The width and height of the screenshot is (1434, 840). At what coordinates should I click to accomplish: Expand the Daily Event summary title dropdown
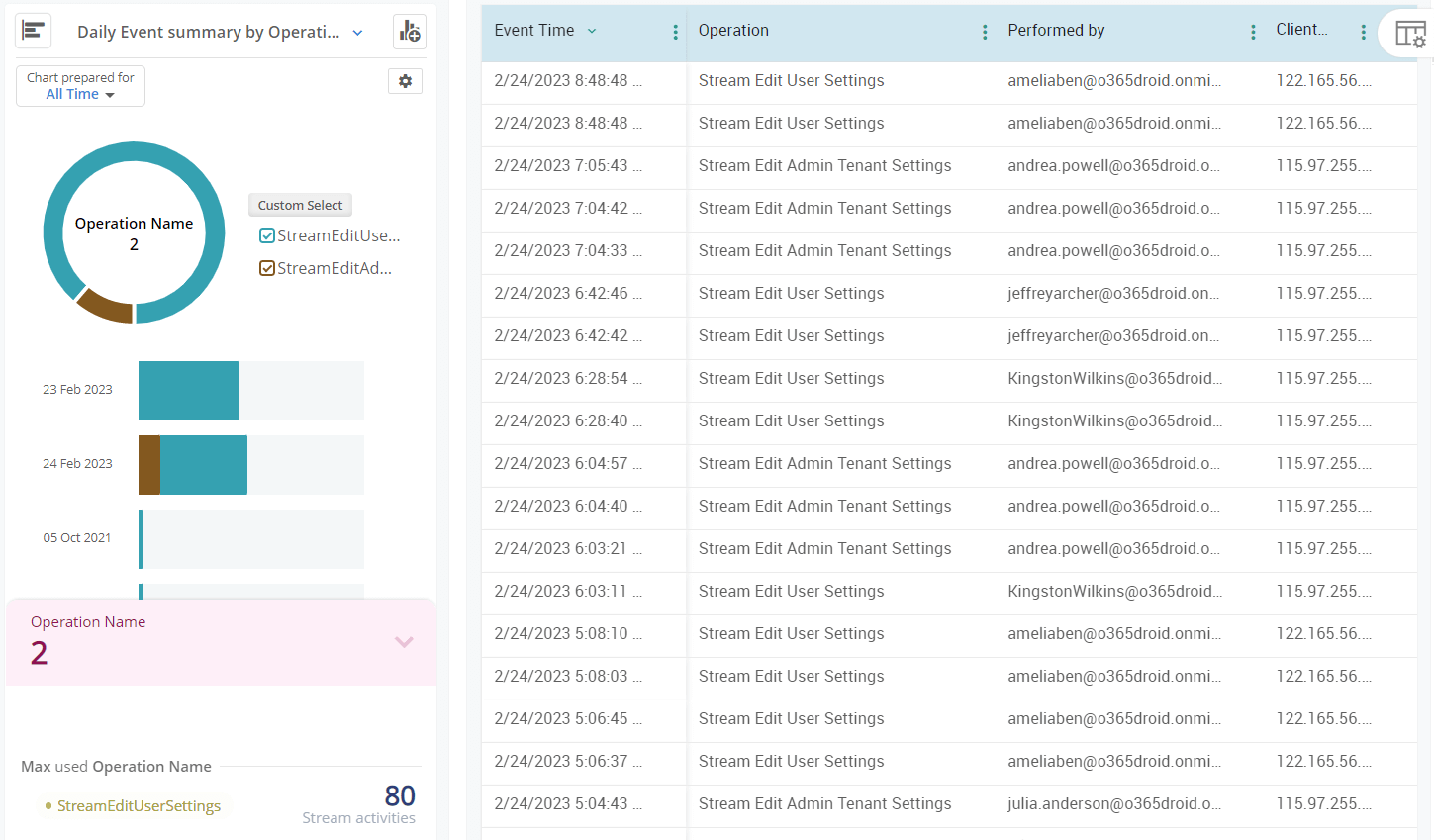356,31
